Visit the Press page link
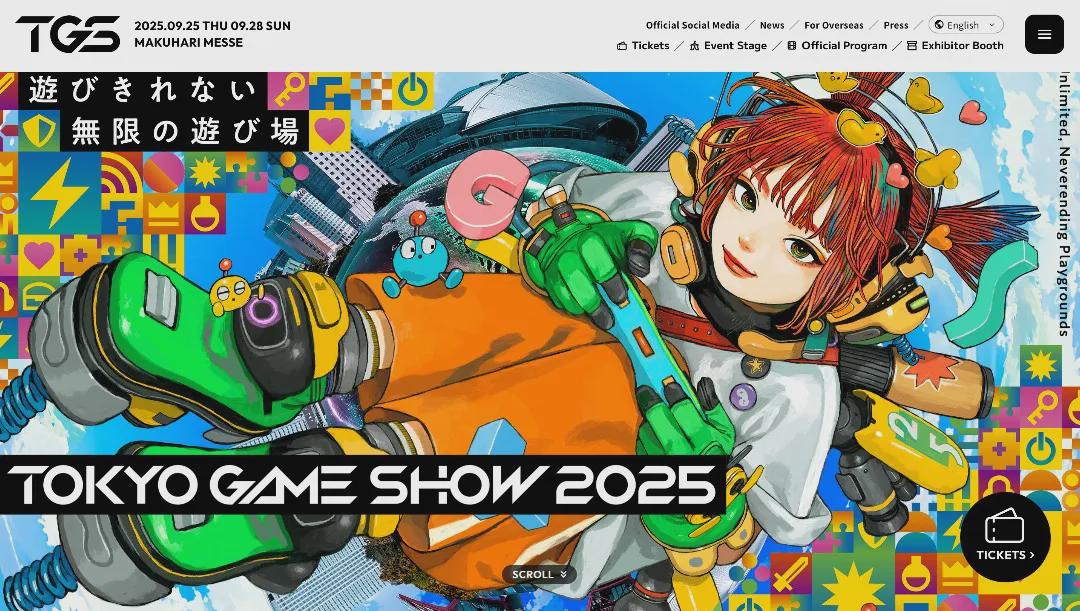 point(896,25)
